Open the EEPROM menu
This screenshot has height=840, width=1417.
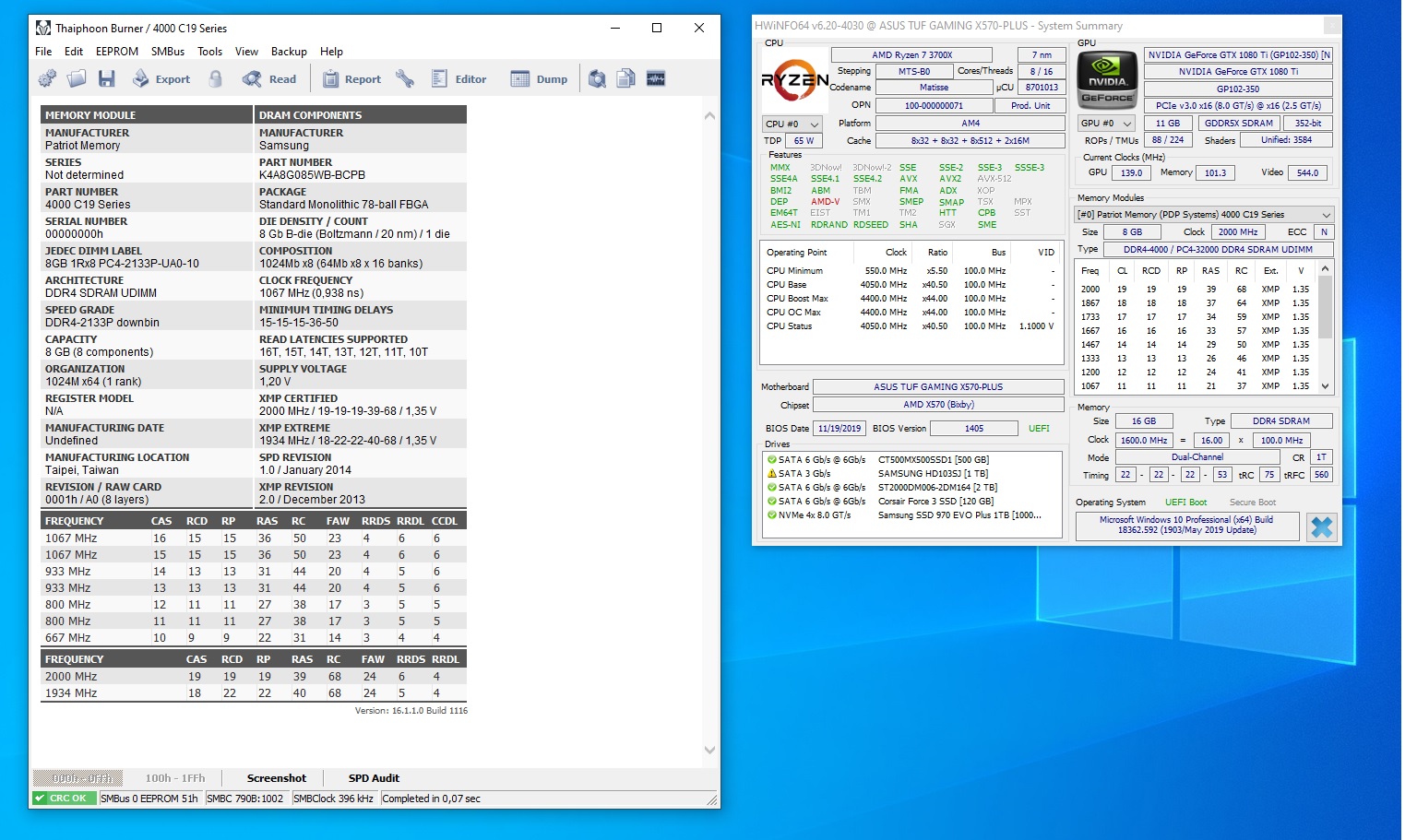tap(117, 52)
